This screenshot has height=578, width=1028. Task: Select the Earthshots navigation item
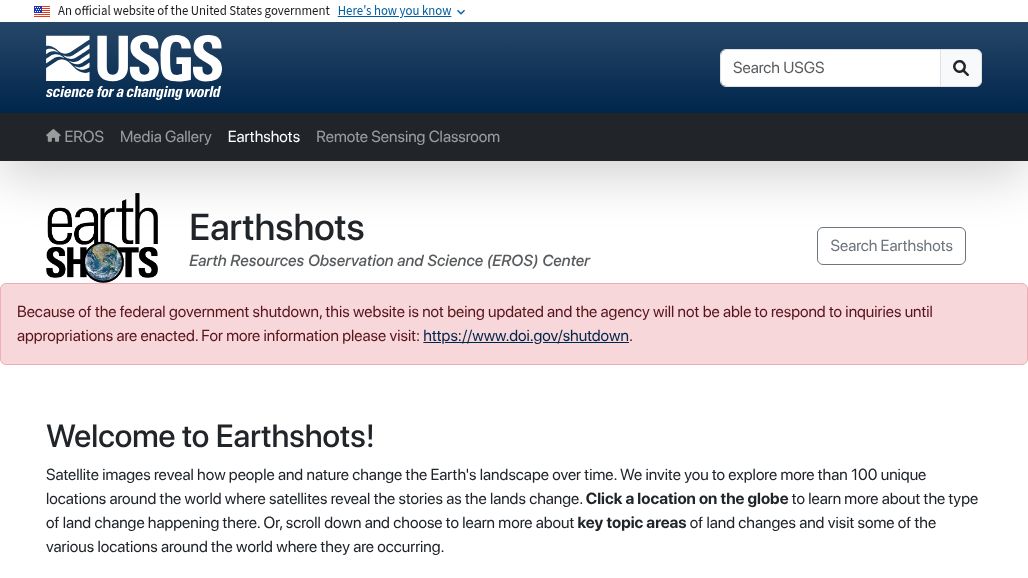coord(264,137)
